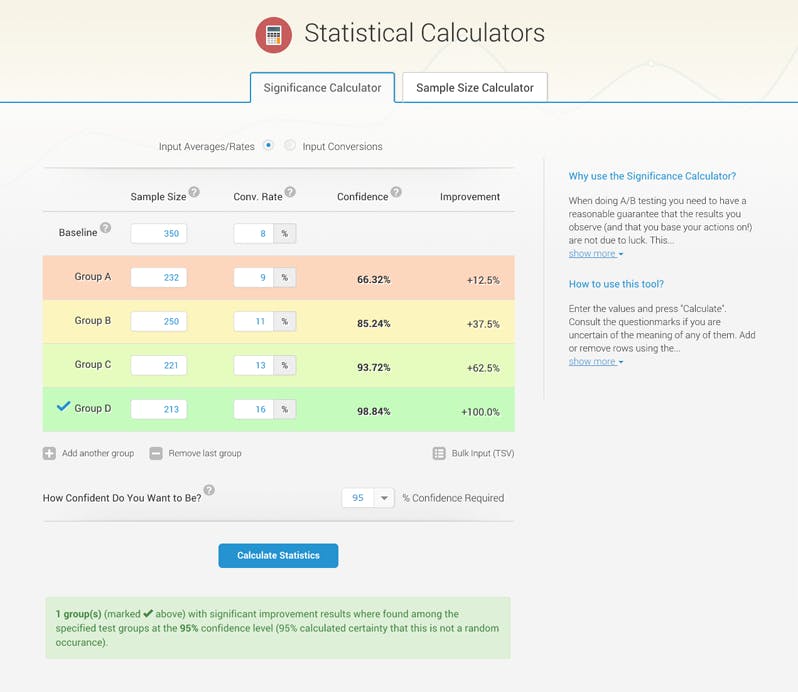
Task: Select the Input Conversions radio button
Action: tap(290, 146)
